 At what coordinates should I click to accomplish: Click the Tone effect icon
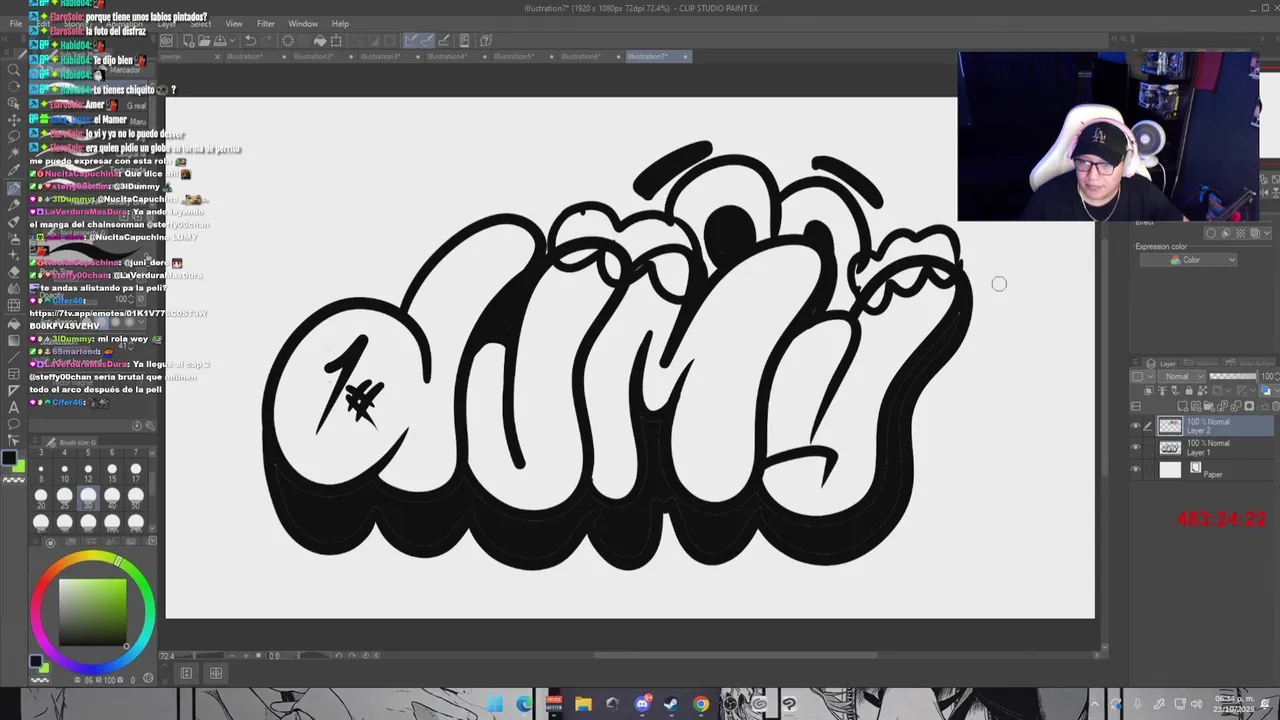[x=1241, y=233]
